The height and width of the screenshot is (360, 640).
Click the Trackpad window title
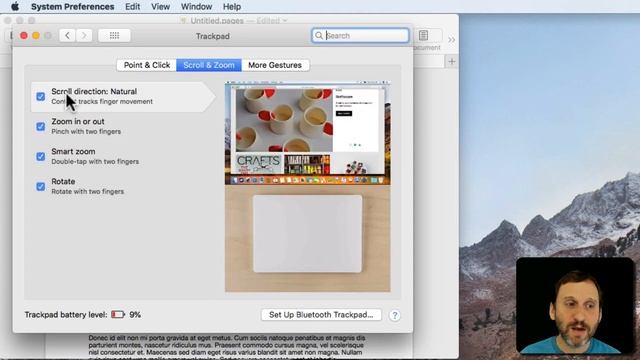coord(213,36)
